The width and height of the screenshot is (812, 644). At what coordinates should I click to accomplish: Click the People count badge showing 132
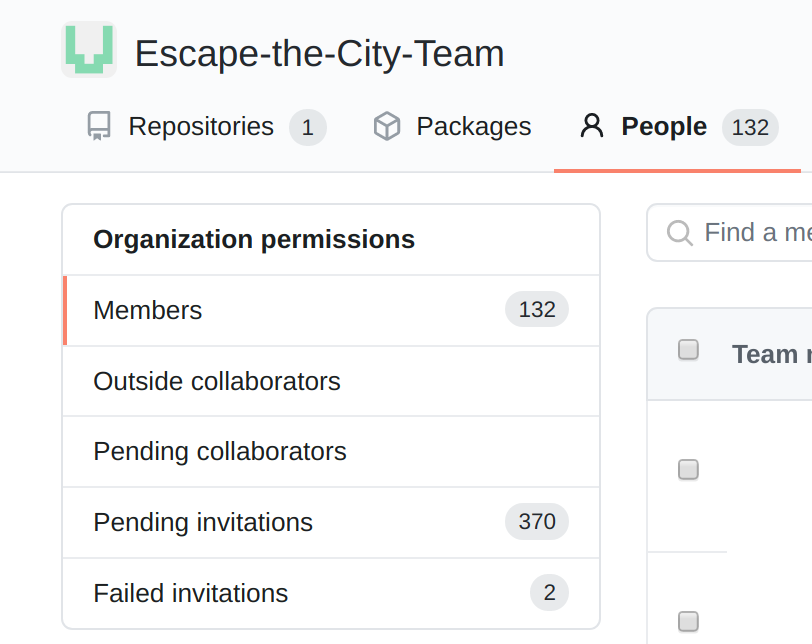coord(750,128)
